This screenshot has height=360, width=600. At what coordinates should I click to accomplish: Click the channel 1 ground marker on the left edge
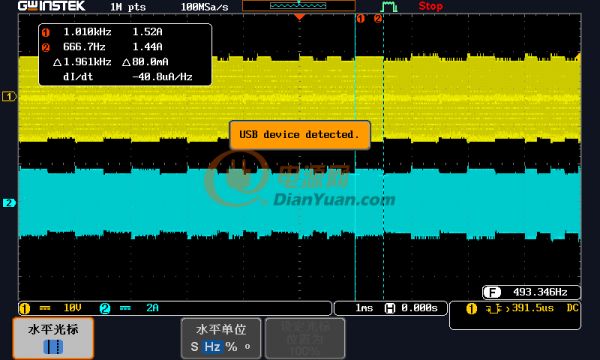(9, 96)
